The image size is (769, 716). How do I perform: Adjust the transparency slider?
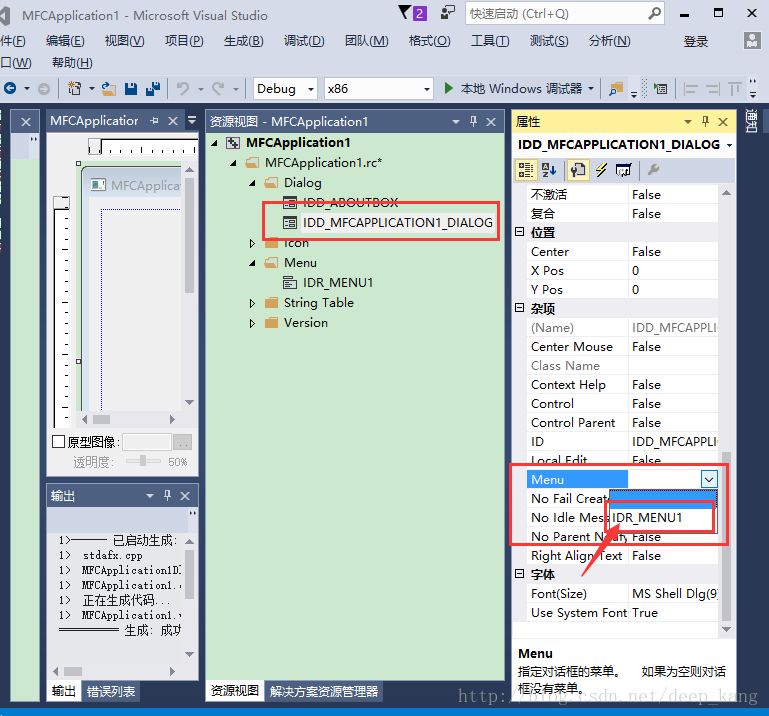pos(143,461)
